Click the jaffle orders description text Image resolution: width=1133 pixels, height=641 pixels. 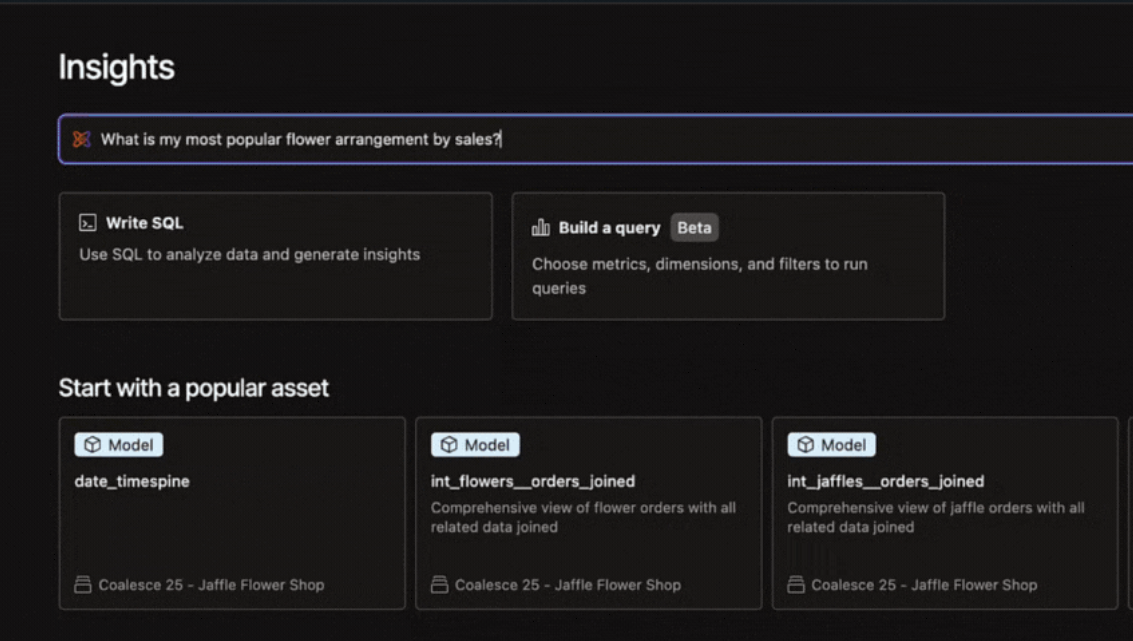(x=935, y=517)
